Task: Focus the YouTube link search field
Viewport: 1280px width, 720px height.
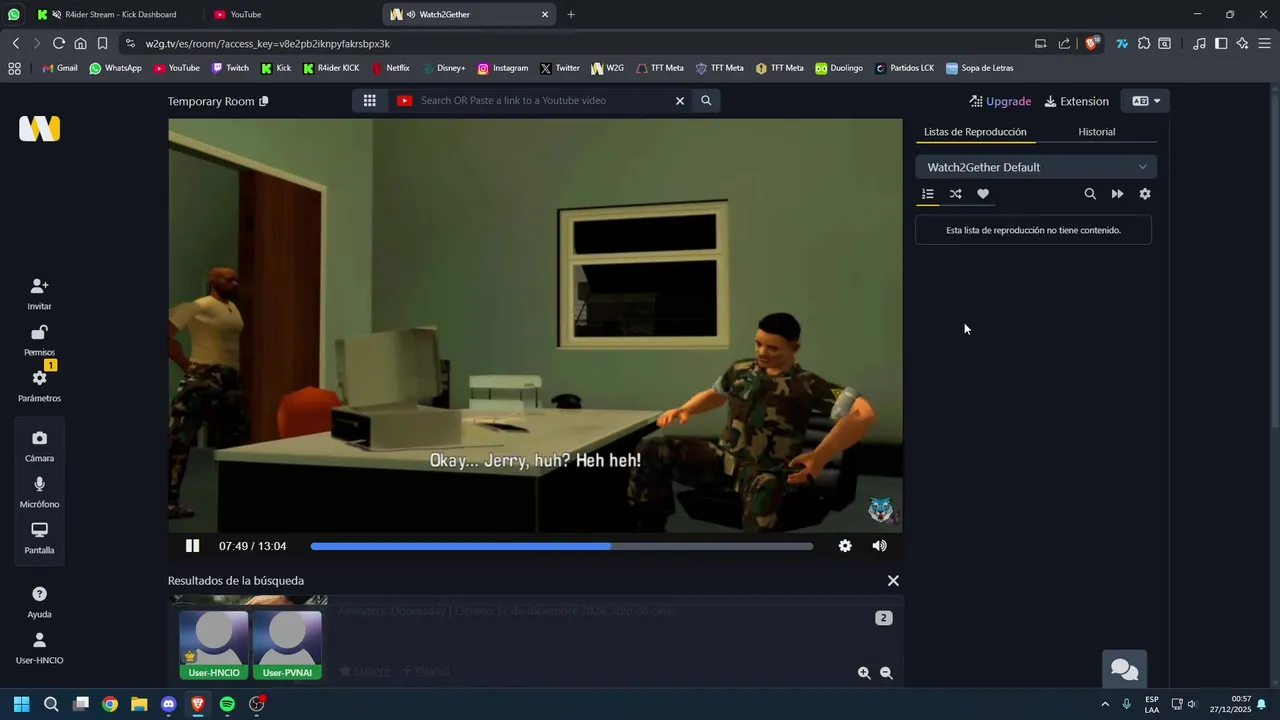Action: 541,100
